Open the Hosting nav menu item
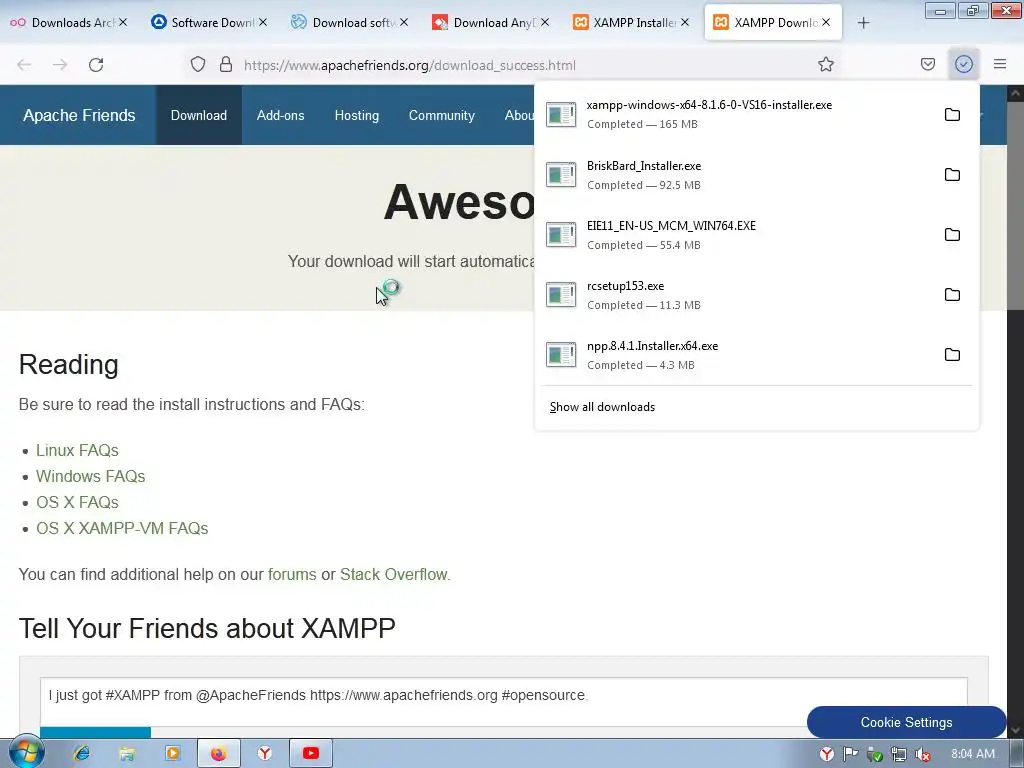 (357, 115)
